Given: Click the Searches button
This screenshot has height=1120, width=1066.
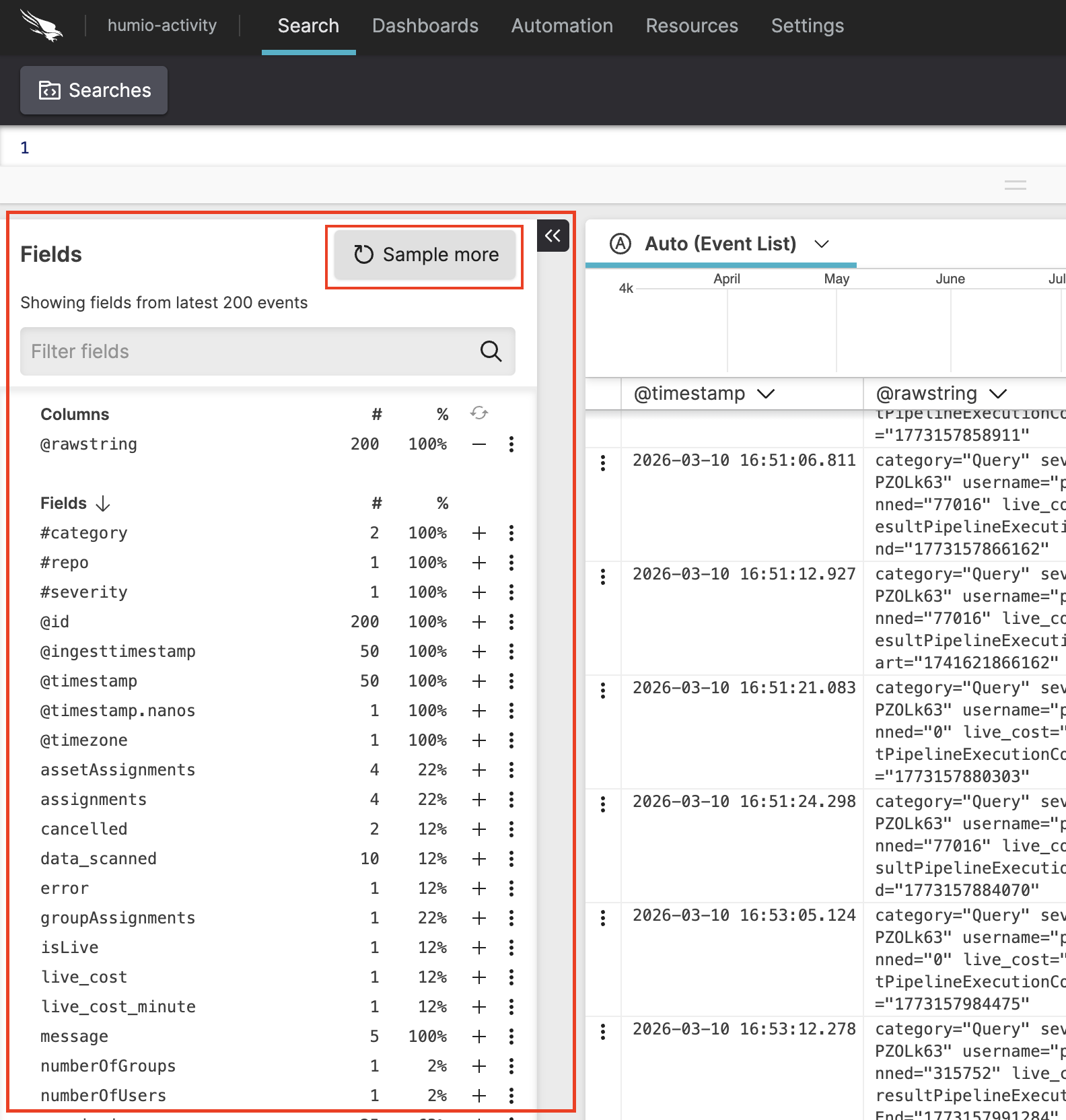Looking at the screenshot, I should (x=94, y=90).
